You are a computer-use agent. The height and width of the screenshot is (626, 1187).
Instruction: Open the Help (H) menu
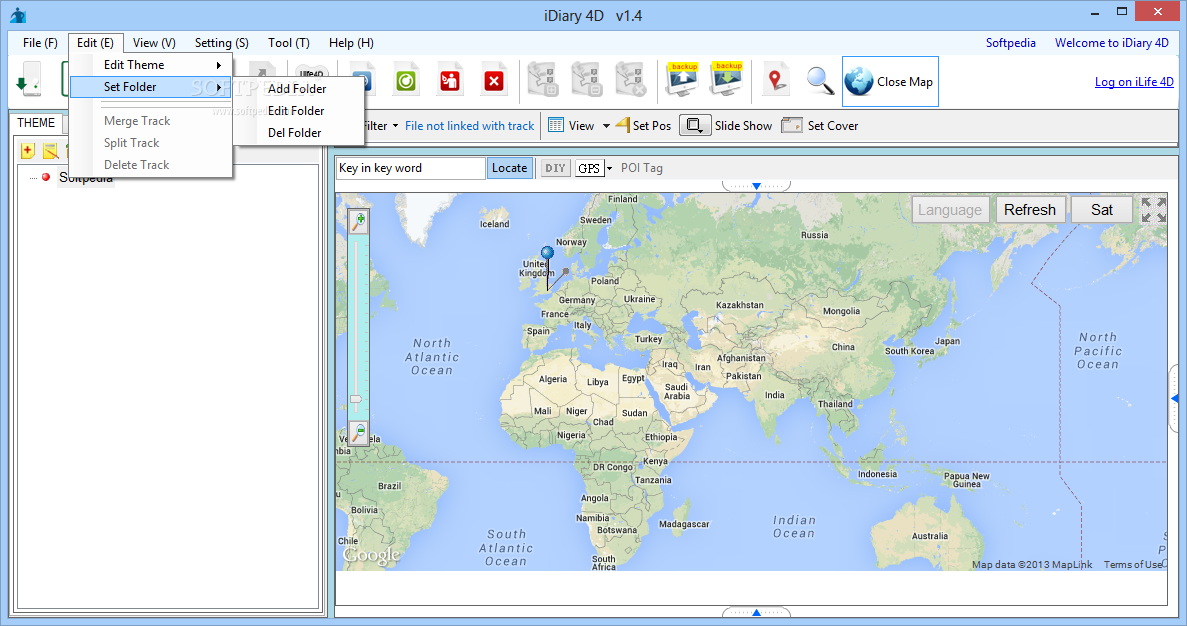pyautogui.click(x=351, y=42)
